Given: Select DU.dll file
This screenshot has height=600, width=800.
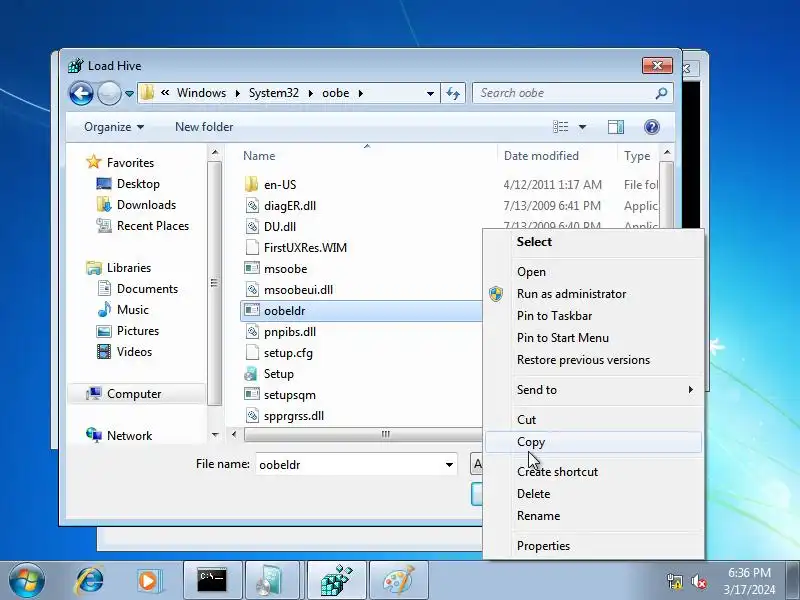Looking at the screenshot, I should point(280,227).
